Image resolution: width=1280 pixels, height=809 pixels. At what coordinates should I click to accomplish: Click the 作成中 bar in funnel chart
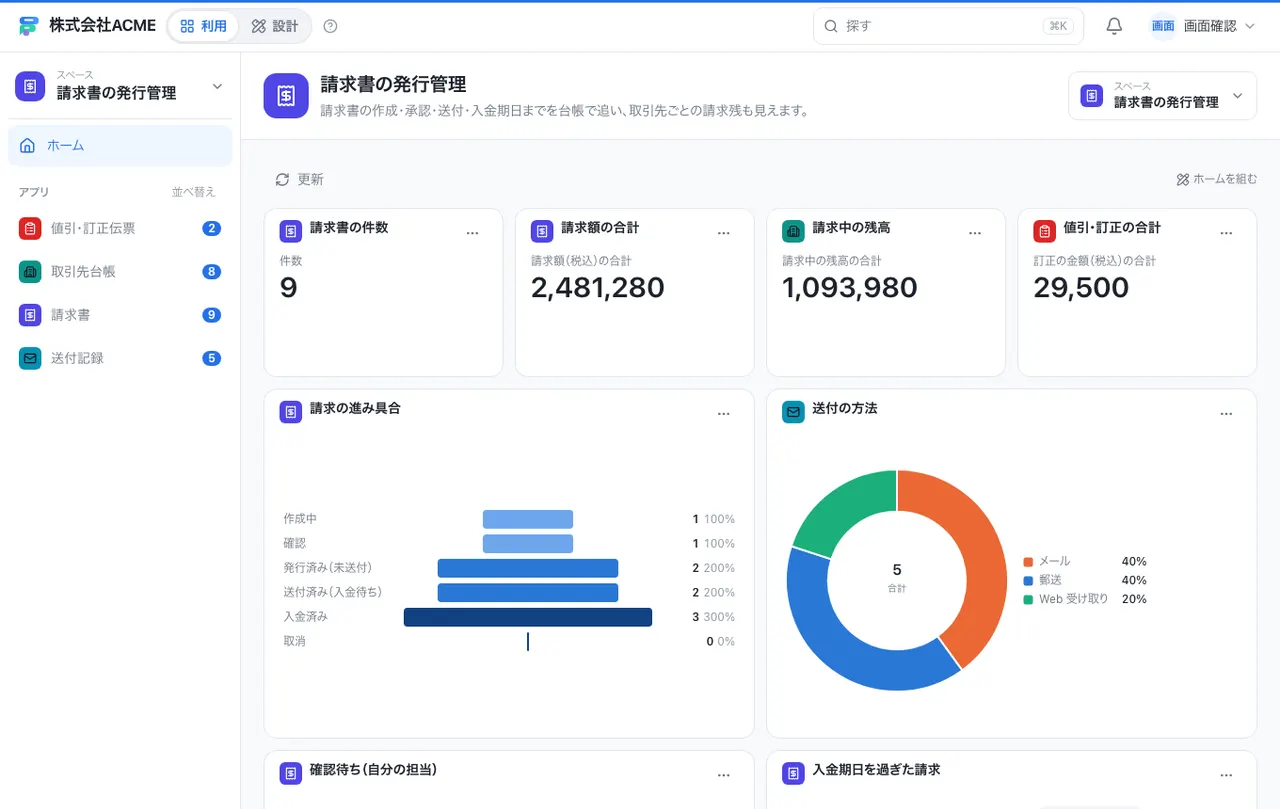[x=528, y=519]
